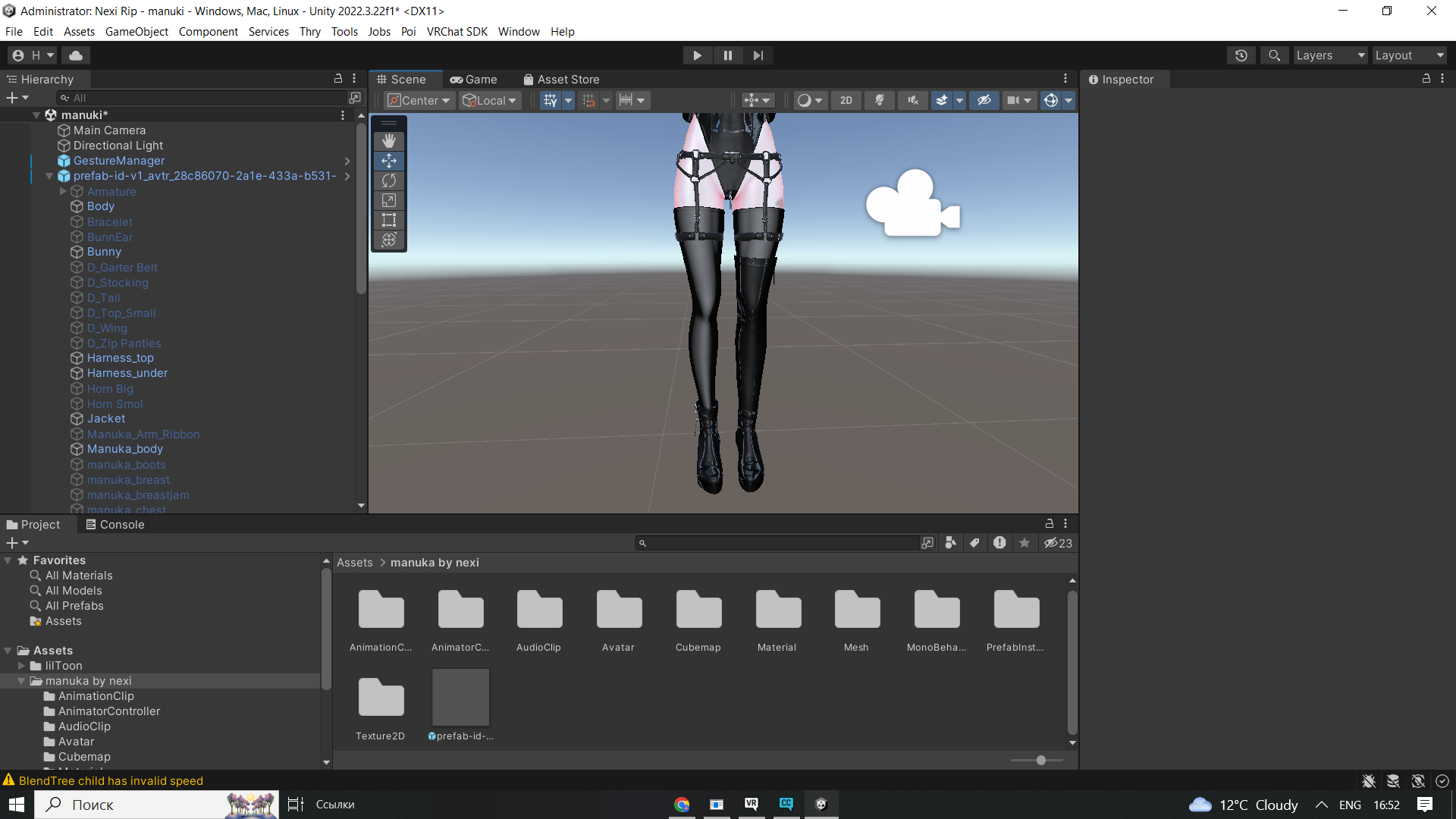Image resolution: width=1456 pixels, height=819 pixels.
Task: Switch to the Asset Store tab
Action: coord(562,80)
